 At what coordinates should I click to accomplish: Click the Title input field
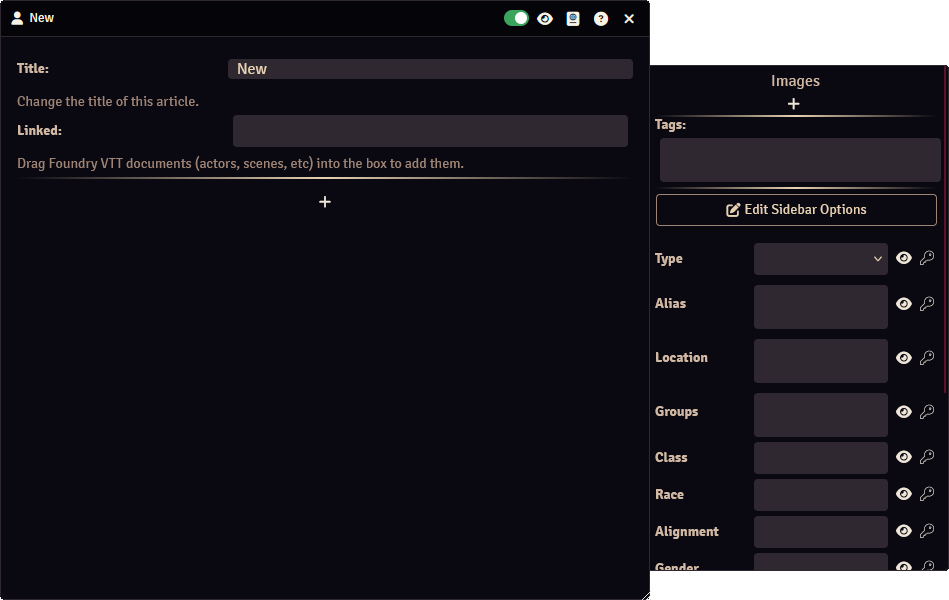click(430, 69)
